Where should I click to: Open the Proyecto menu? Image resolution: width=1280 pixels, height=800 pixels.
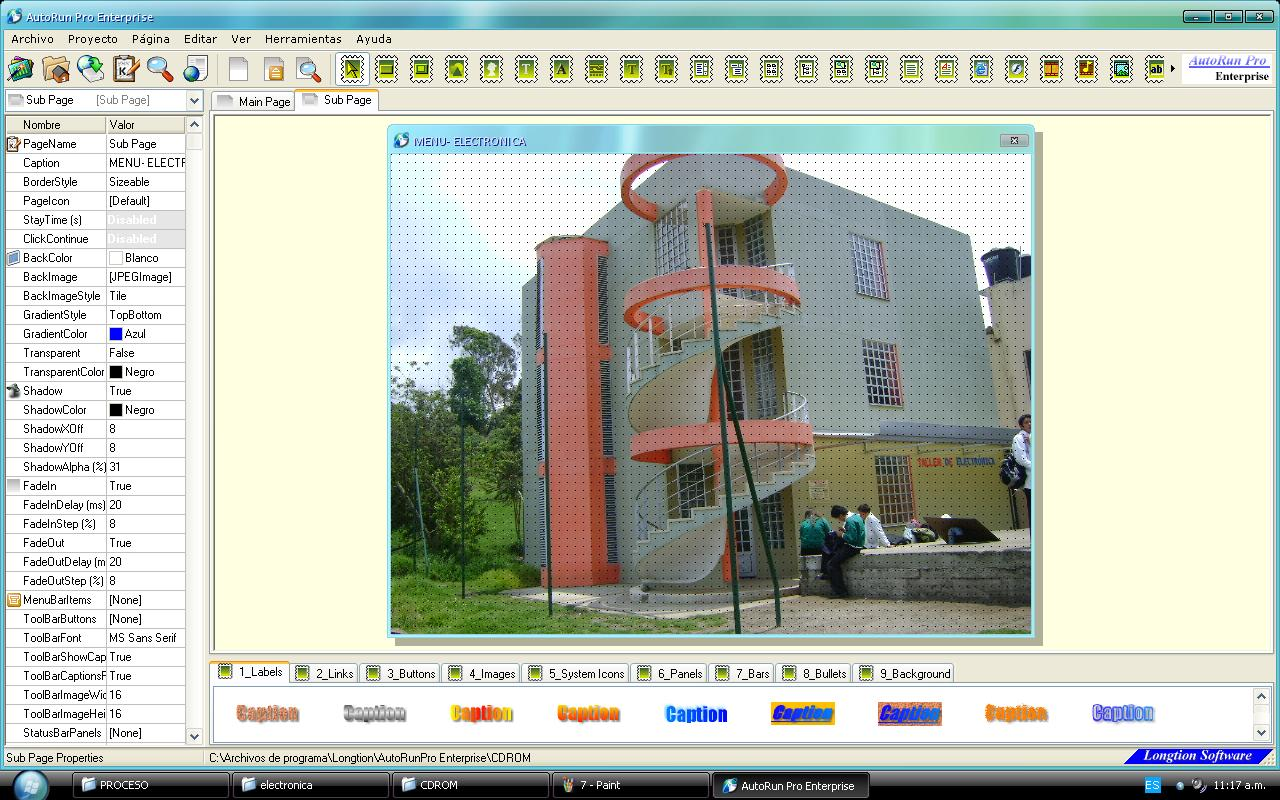[93, 39]
